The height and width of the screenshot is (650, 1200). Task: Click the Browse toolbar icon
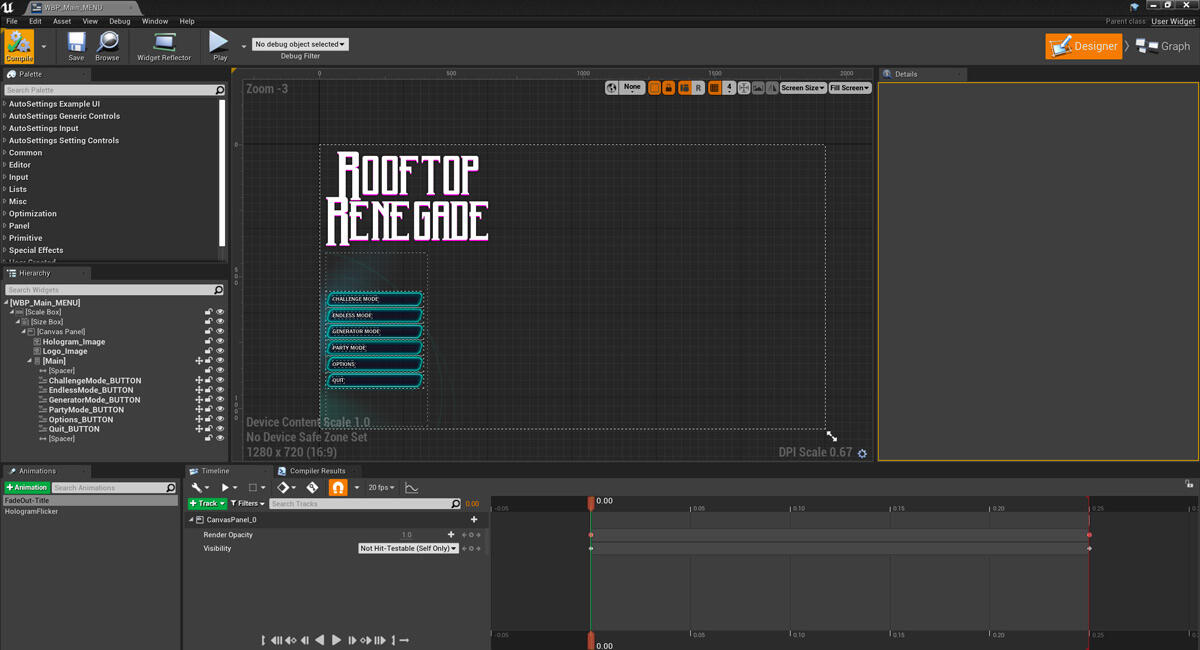pos(107,46)
